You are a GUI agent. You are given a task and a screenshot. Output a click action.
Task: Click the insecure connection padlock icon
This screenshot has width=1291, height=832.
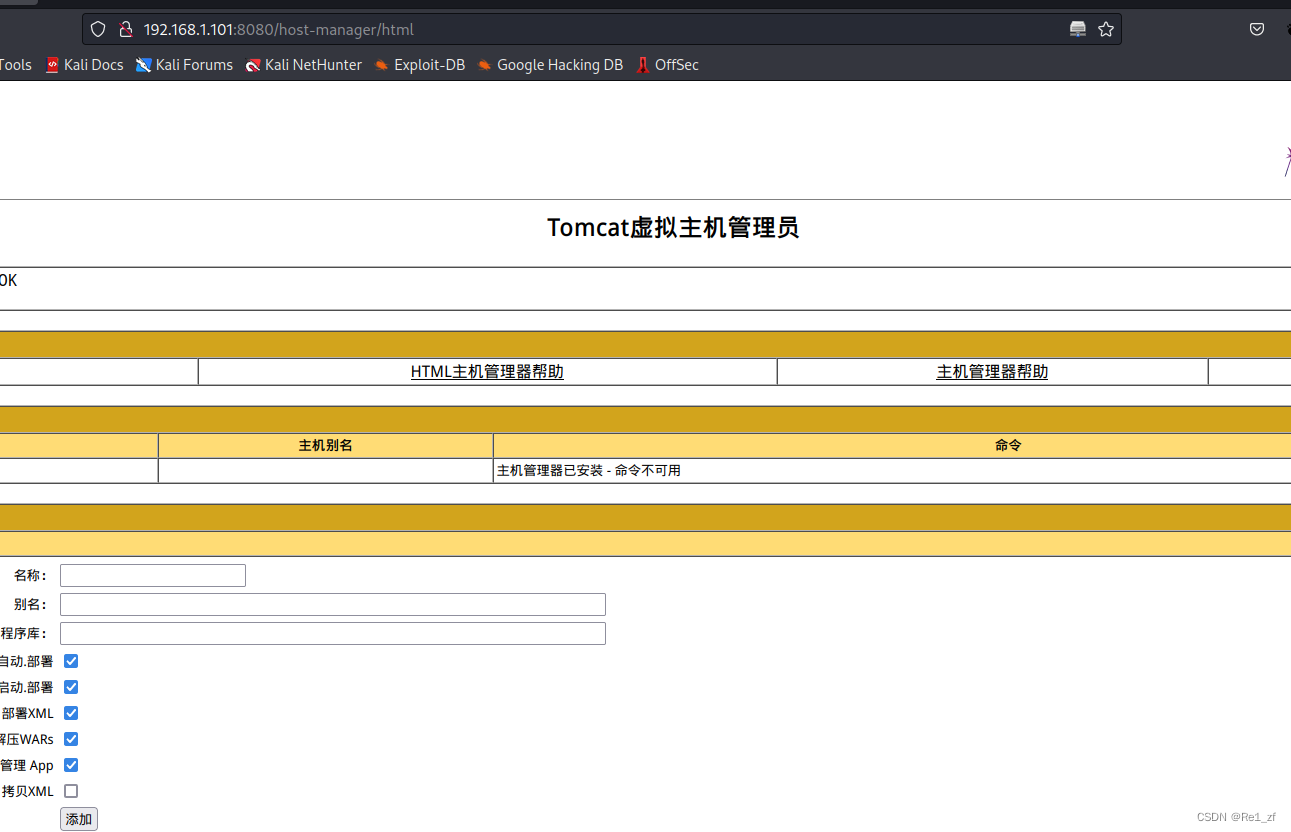tap(126, 29)
